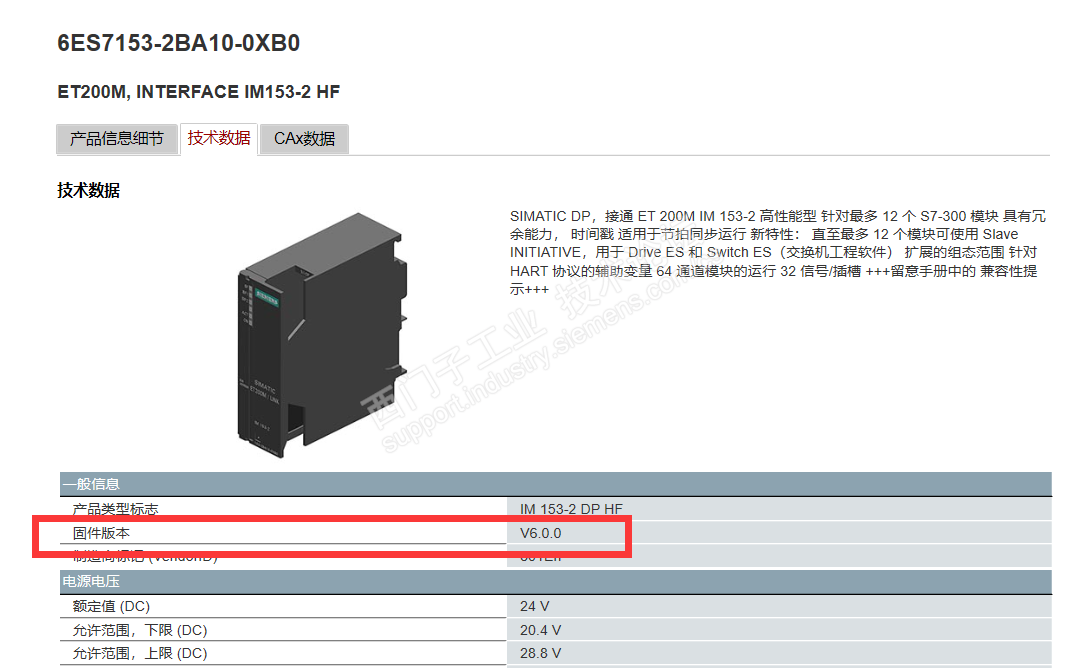The height and width of the screenshot is (668, 1085).
Task: Click the 技术数据 section heading
Action: pyautogui.click(x=89, y=190)
